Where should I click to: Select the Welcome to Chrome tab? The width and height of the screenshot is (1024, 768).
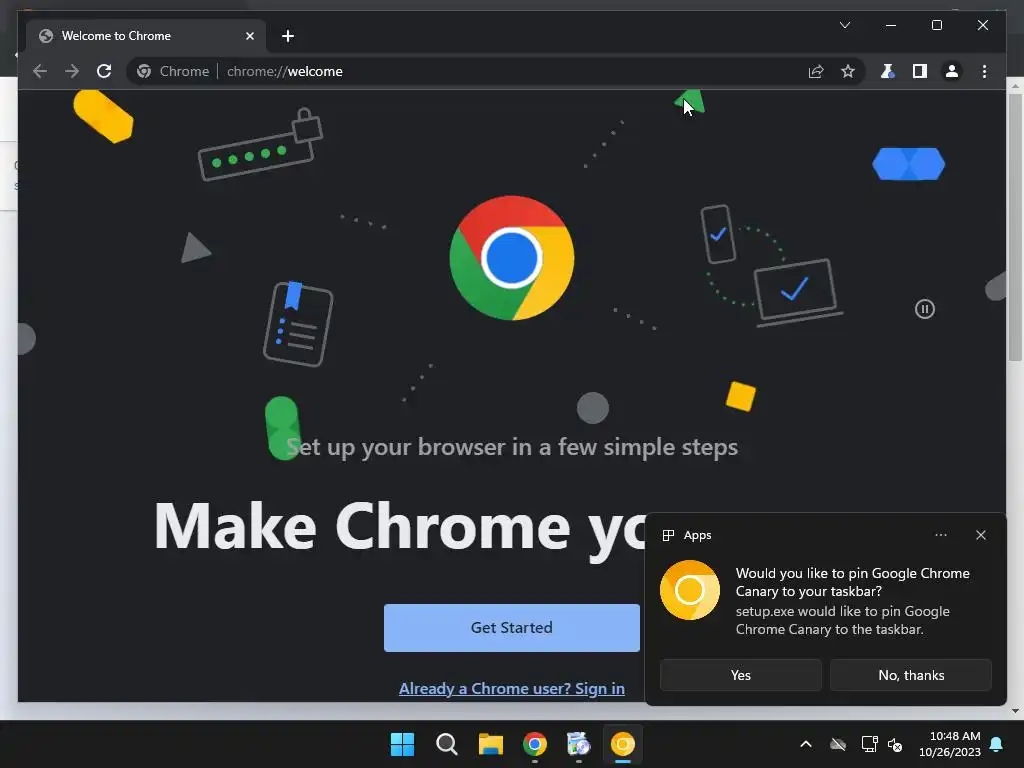(146, 36)
